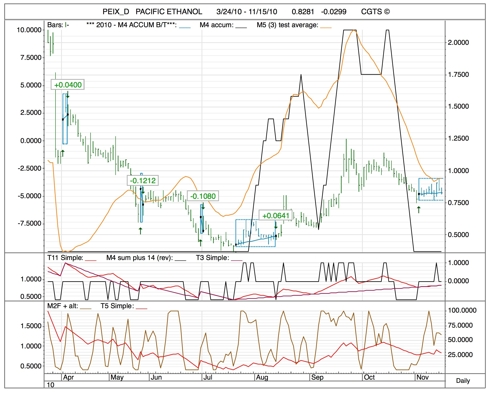The width and height of the screenshot is (490, 395).
Task: Click the last price value 0.8281
Action: tap(303, 12)
